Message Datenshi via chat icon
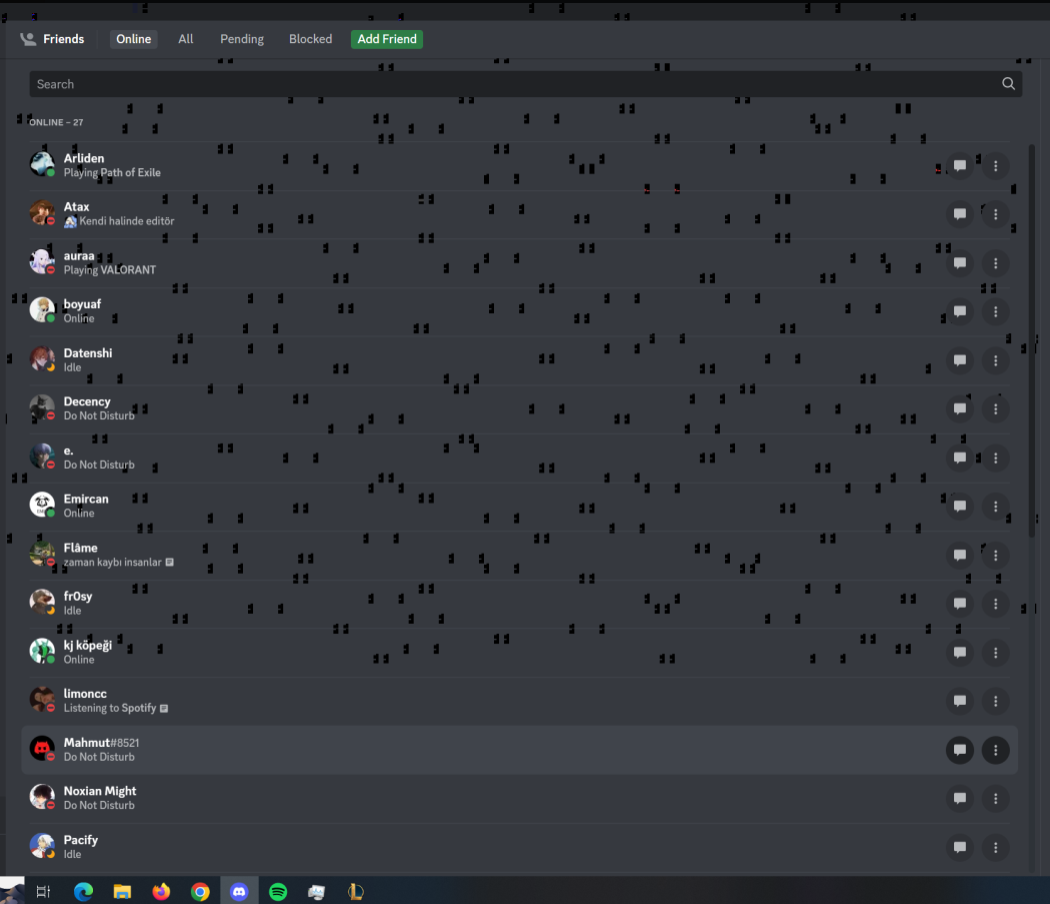This screenshot has width=1050, height=904. (x=960, y=360)
